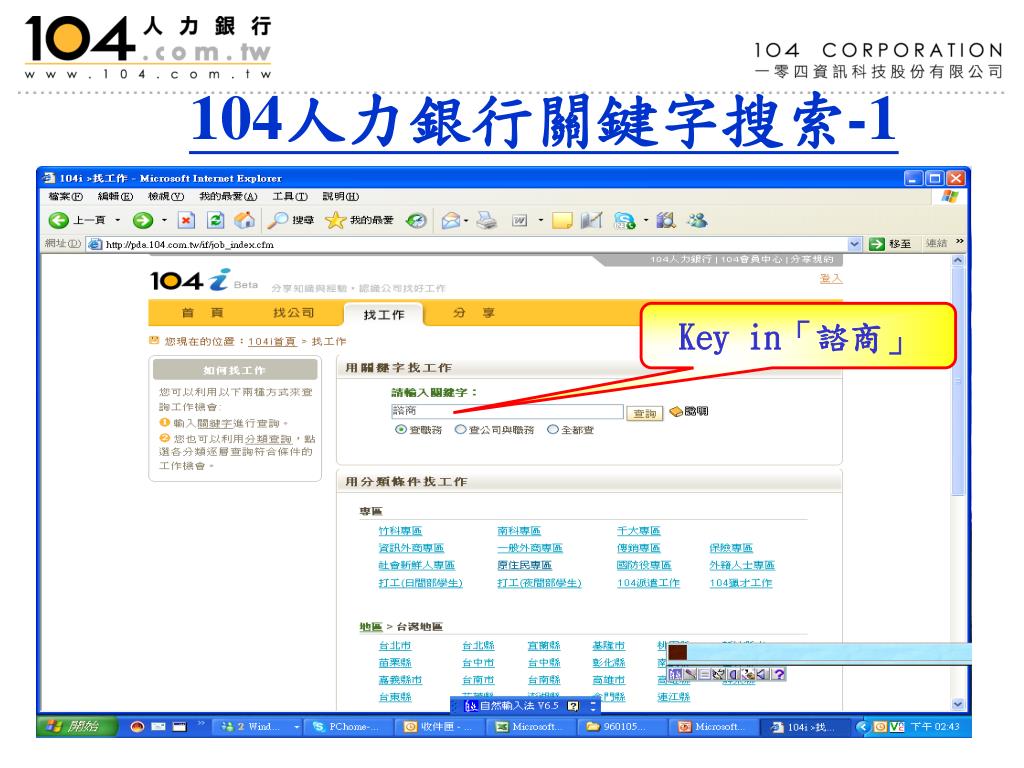
Task: Click the keyword input field containing 諮商
Action: [x=507, y=411]
